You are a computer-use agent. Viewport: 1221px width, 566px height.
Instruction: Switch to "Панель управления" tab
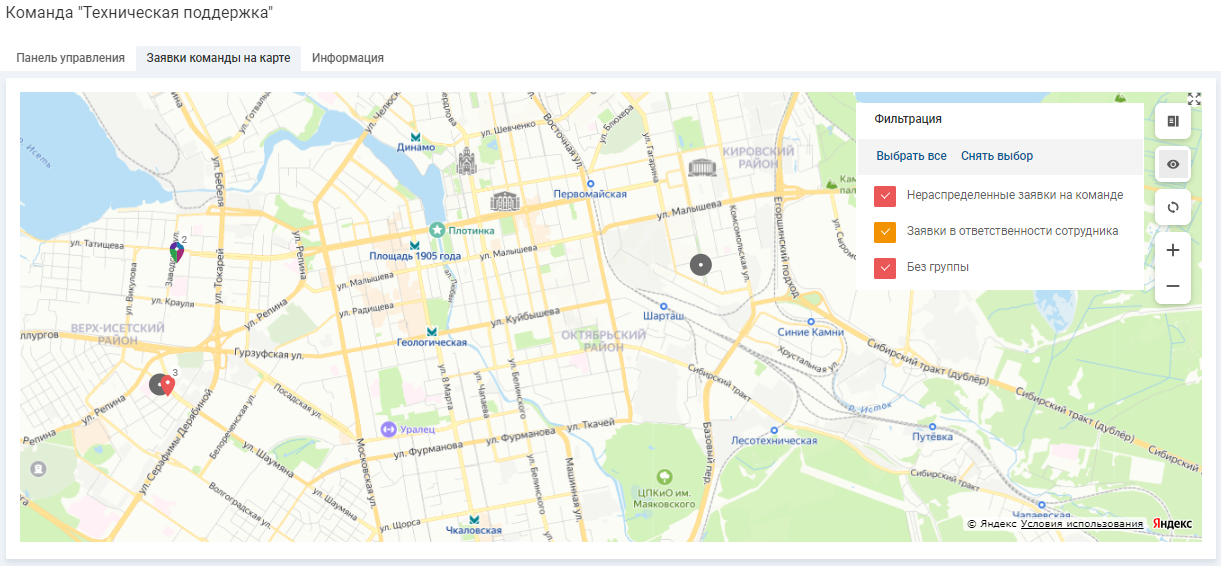coord(70,58)
